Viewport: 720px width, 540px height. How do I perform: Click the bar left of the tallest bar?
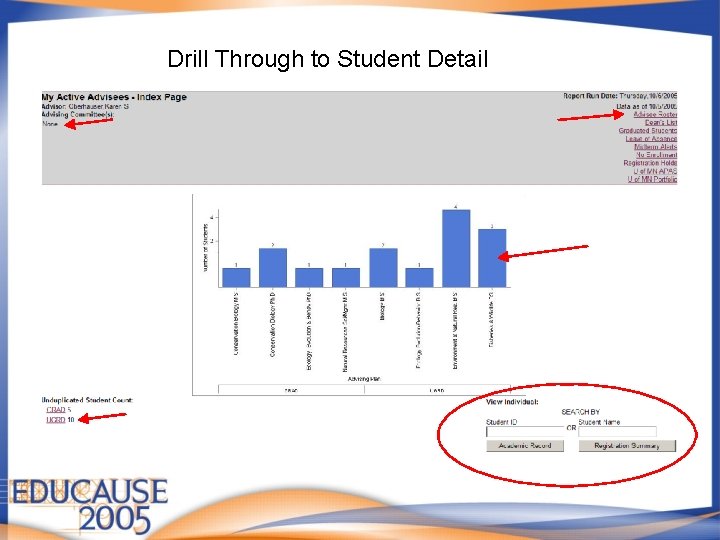419,278
